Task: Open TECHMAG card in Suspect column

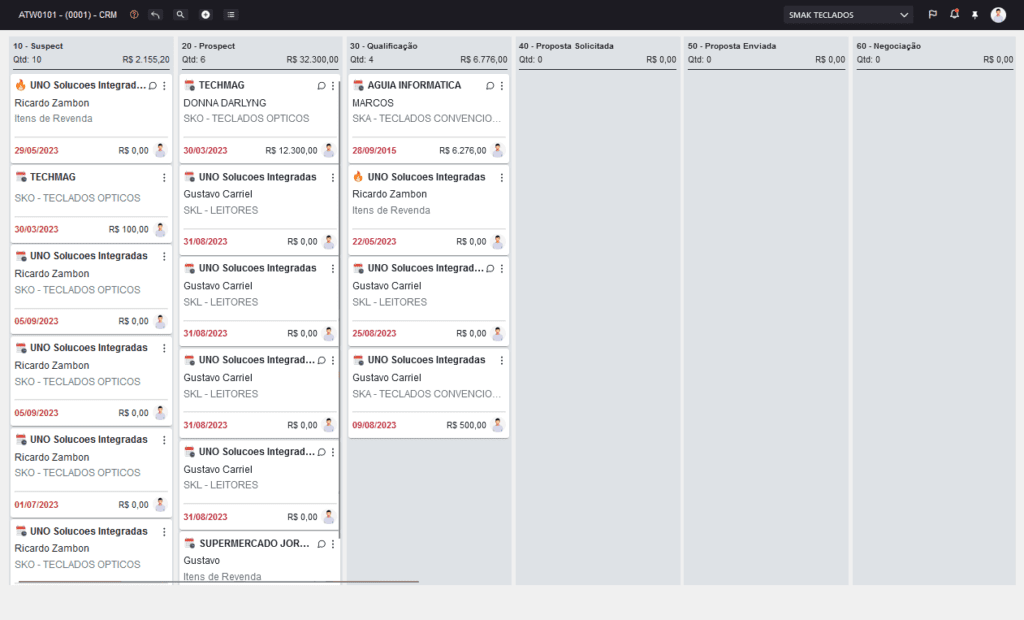Action: [x=53, y=177]
